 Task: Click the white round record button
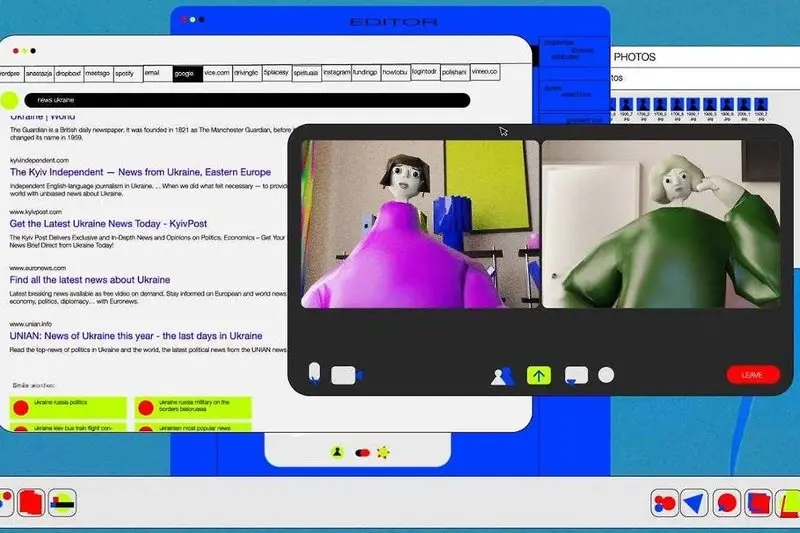click(606, 375)
